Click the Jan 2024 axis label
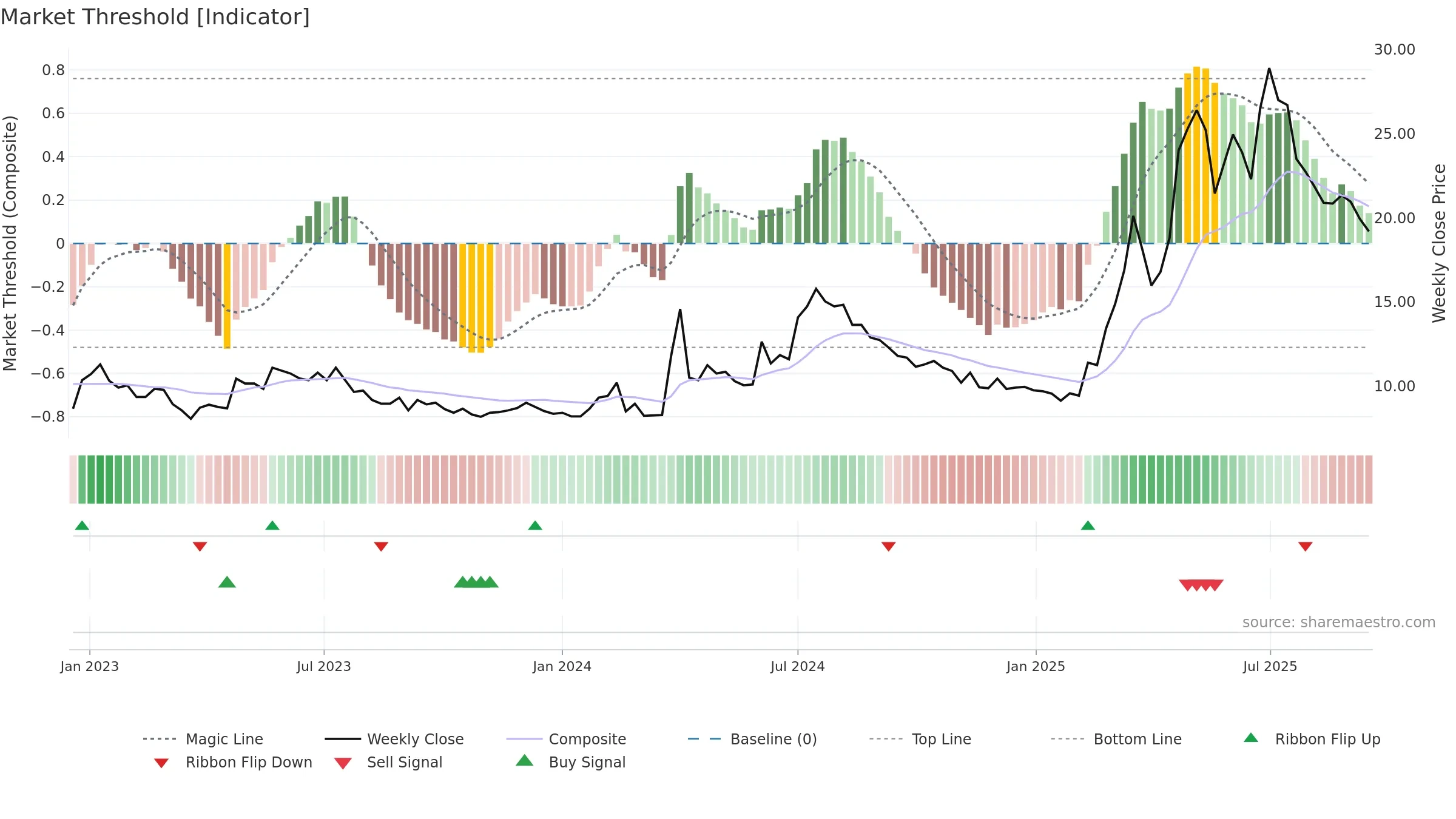This screenshot has width=1456, height=819. tap(562, 667)
